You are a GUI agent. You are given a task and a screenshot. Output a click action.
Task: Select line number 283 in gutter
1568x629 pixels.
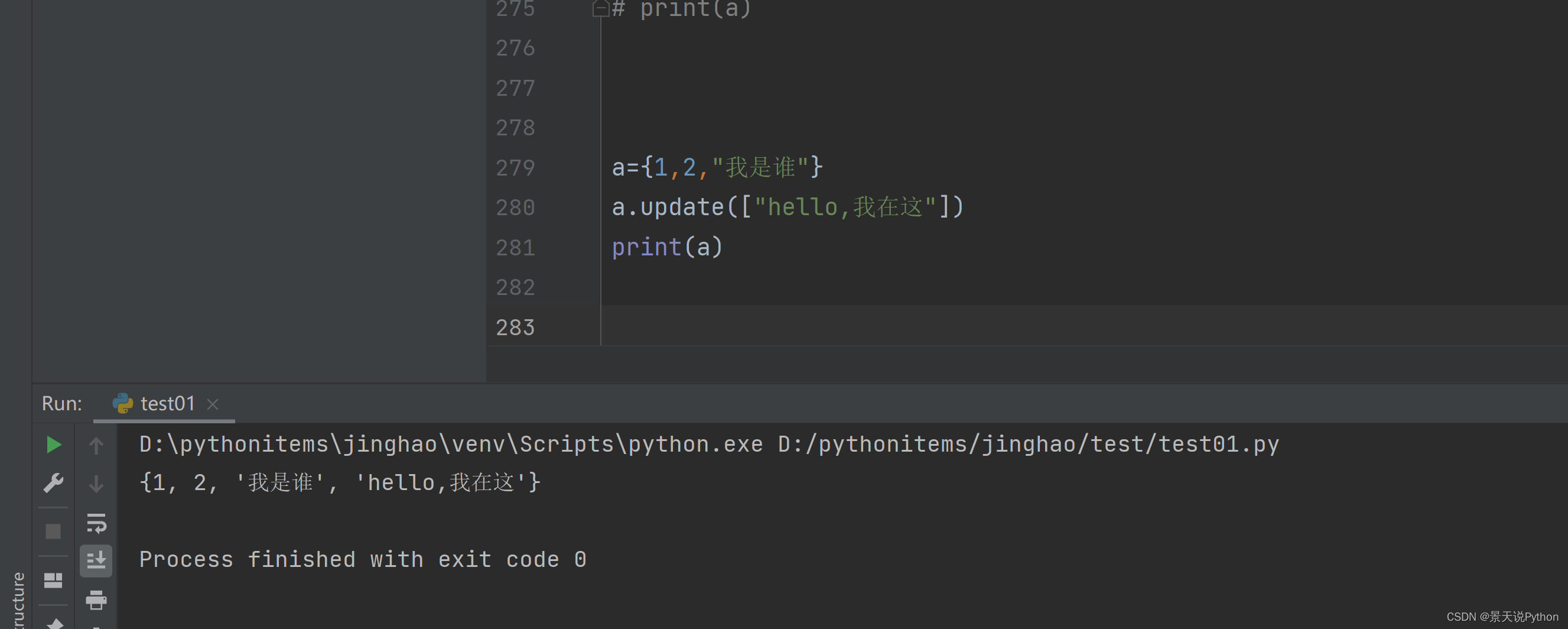[x=515, y=328]
